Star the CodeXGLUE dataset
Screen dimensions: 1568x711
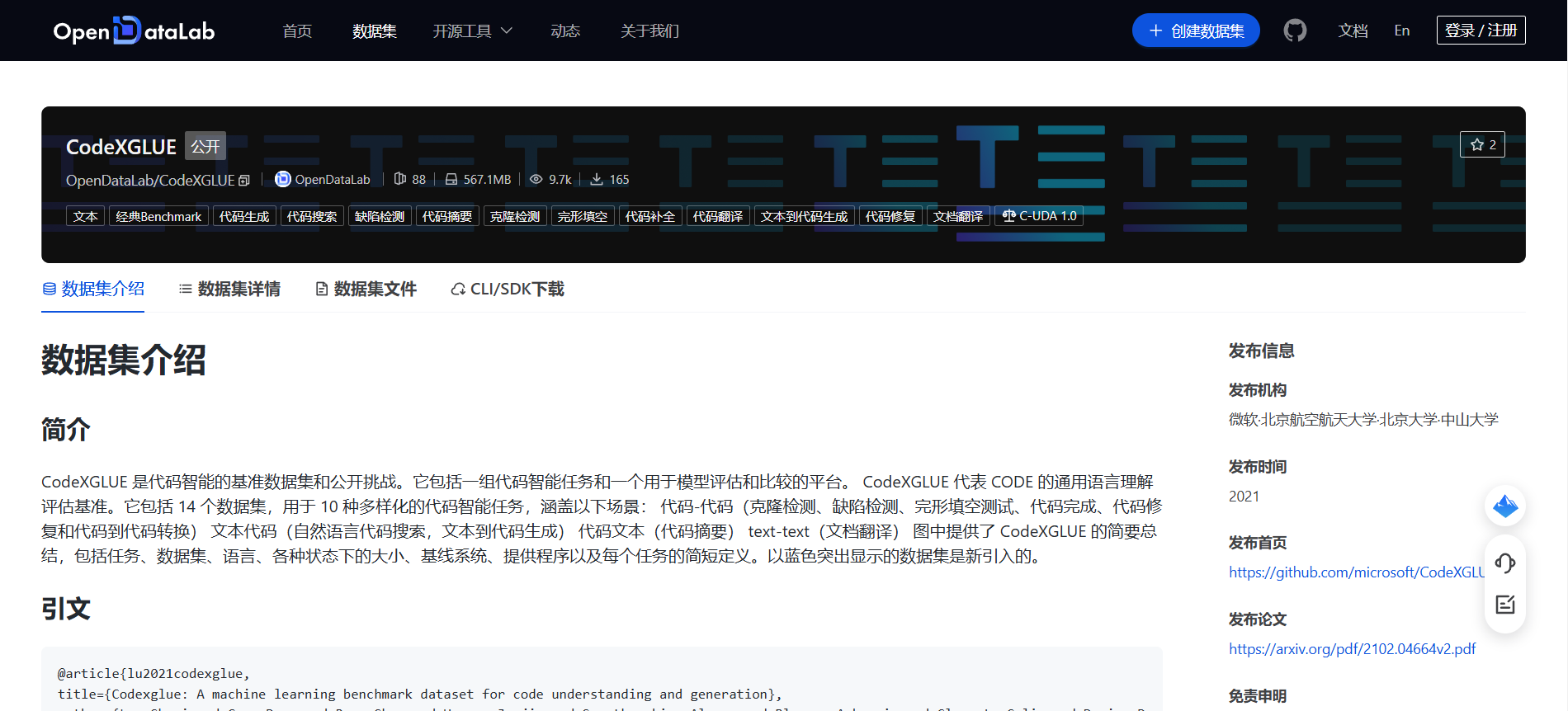click(x=1482, y=144)
